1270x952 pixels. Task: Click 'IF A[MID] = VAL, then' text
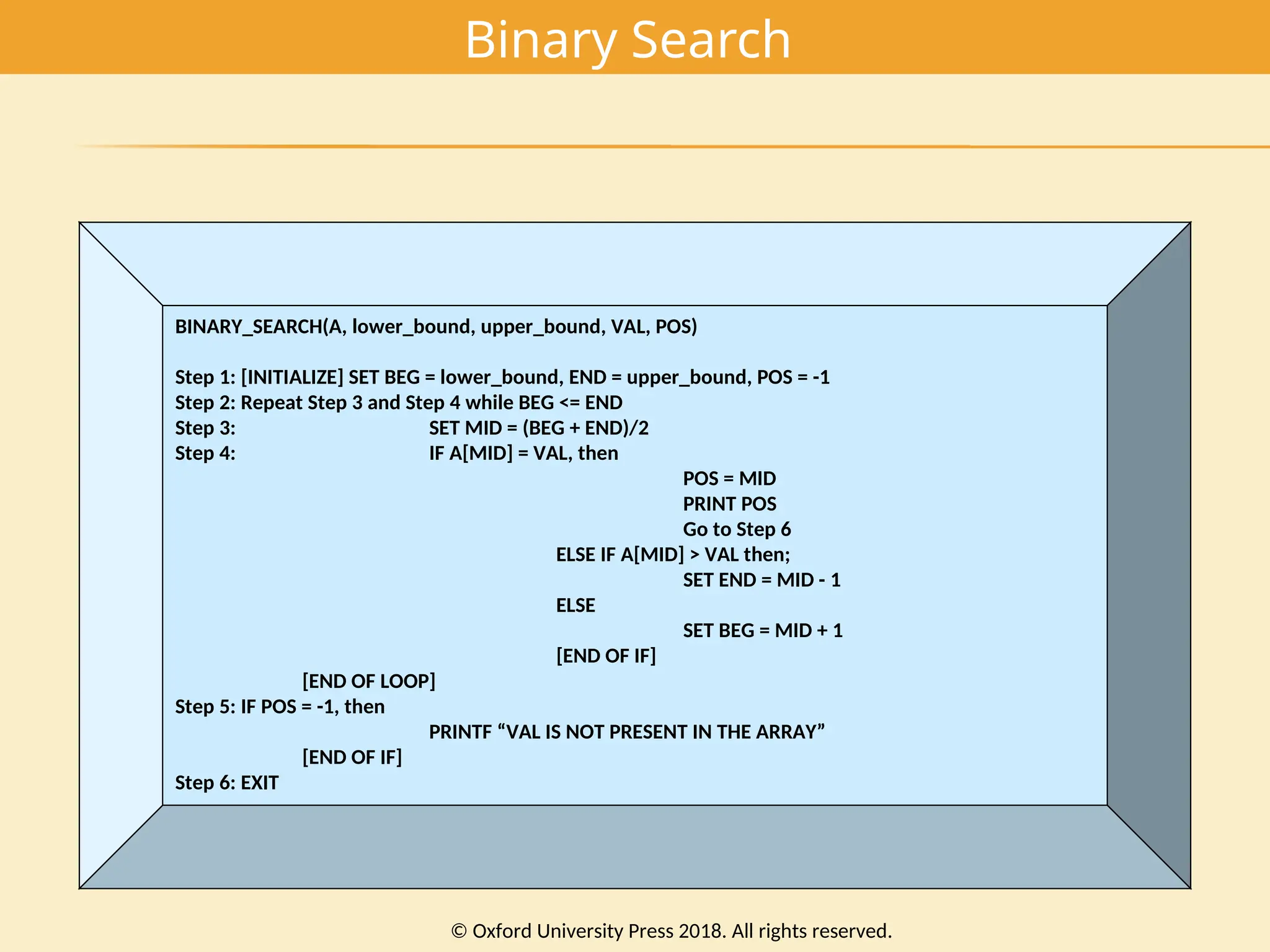point(523,454)
